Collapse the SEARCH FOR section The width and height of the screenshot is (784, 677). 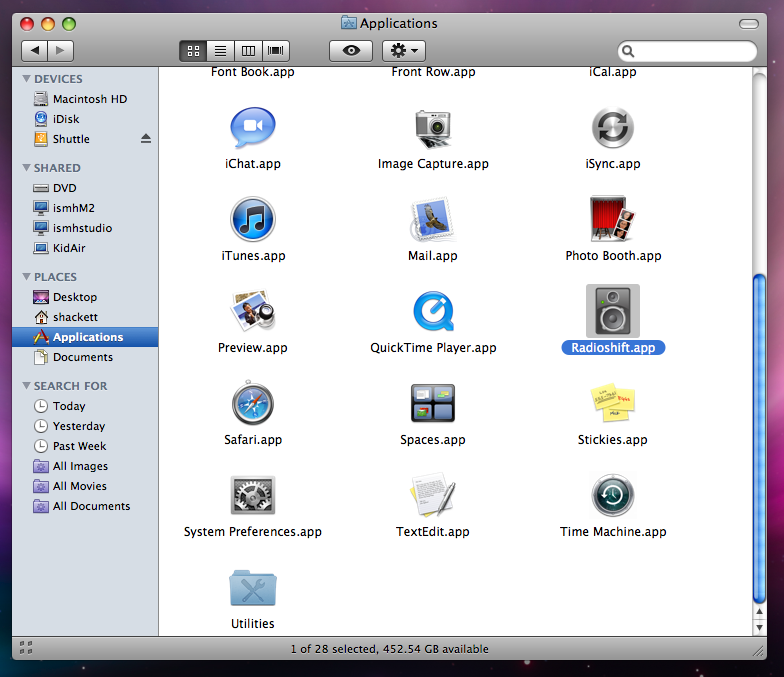pyautogui.click(x=26, y=386)
